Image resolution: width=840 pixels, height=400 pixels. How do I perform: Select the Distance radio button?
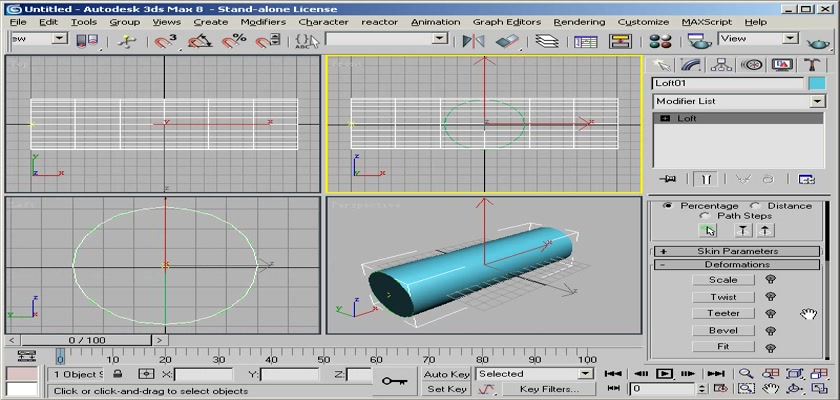(755, 206)
